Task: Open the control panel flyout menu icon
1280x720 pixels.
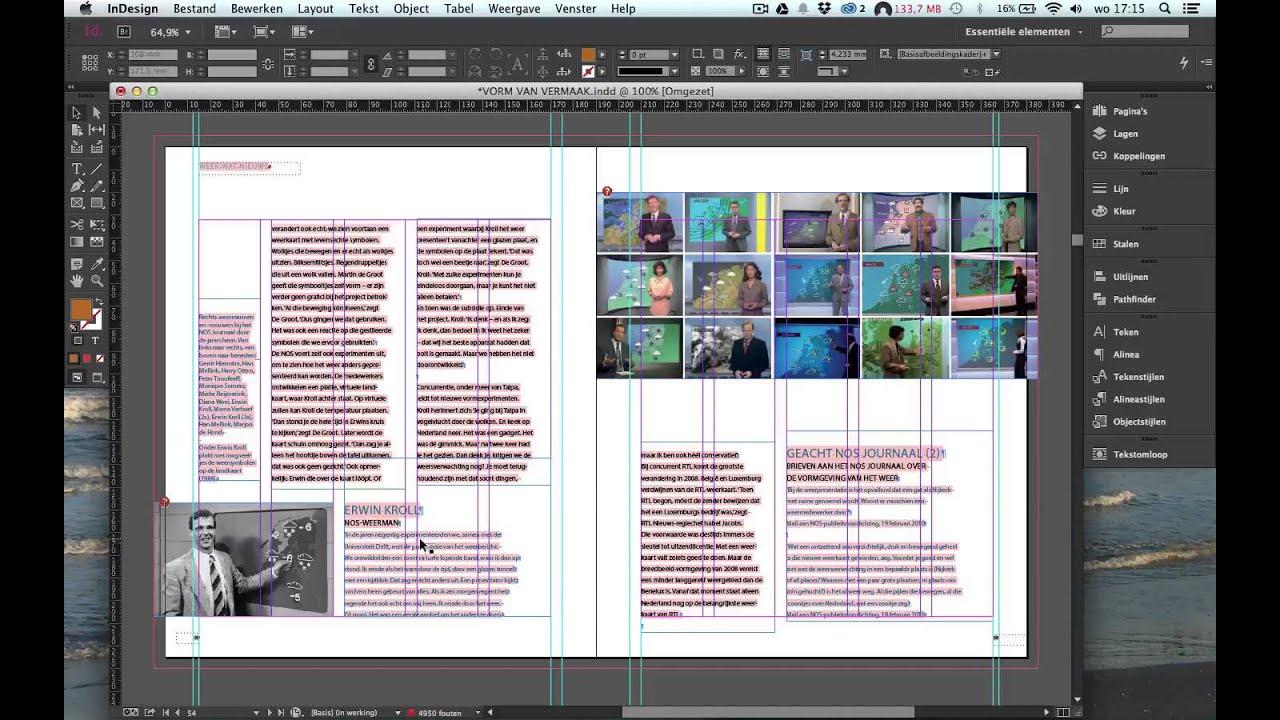Action: 1208,62
